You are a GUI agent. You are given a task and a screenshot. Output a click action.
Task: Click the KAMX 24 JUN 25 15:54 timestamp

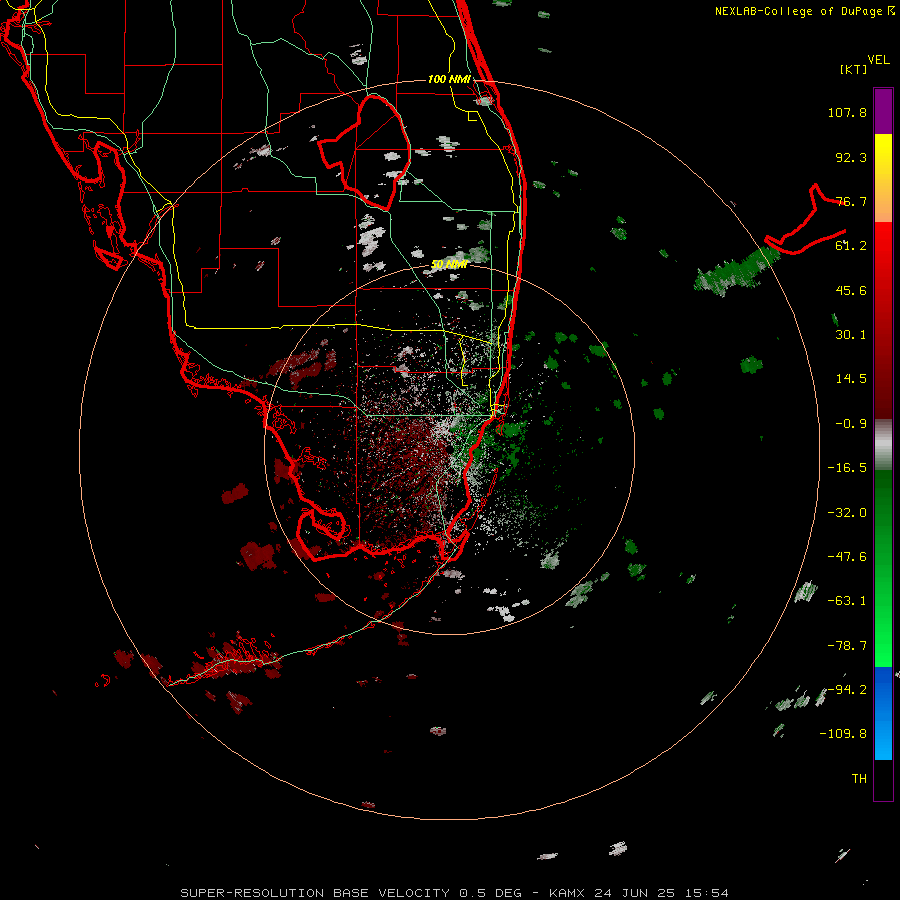pyautogui.click(x=638, y=893)
